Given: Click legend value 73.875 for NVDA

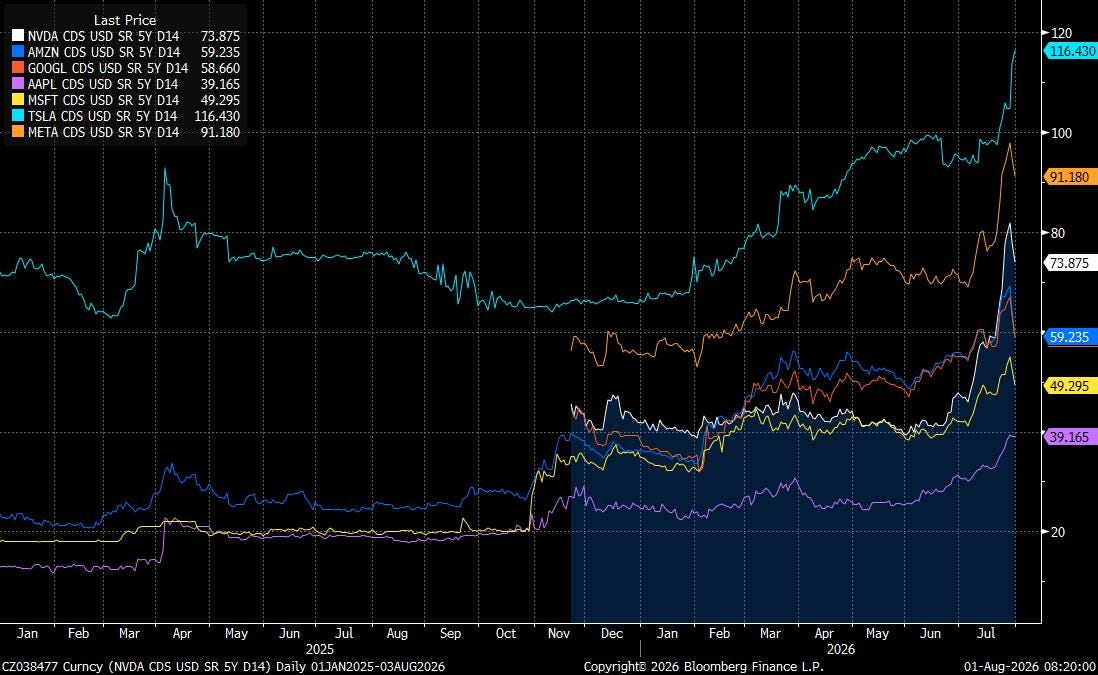Looking at the screenshot, I should tap(220, 36).
